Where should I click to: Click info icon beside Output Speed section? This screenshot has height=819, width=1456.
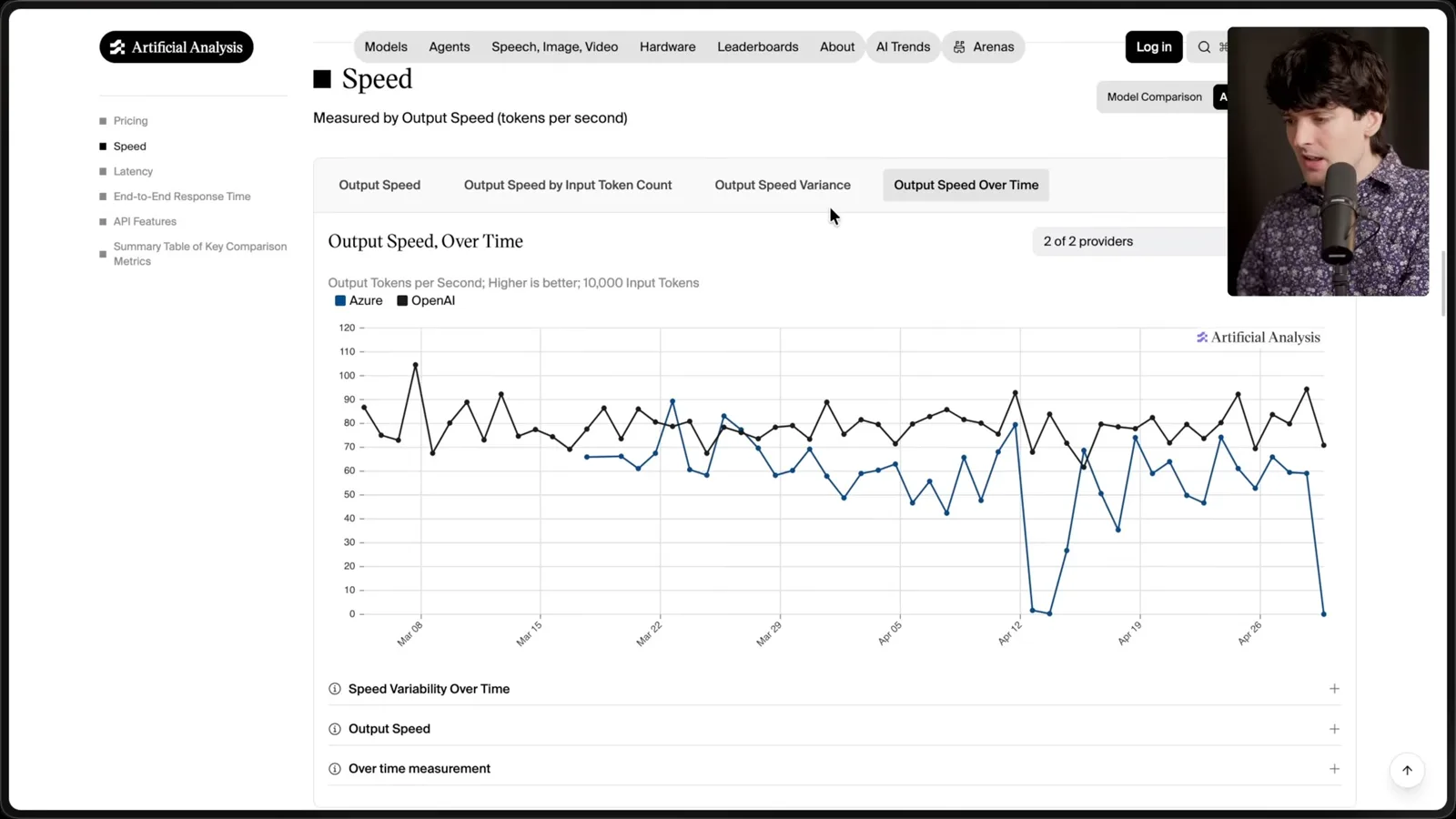coord(335,729)
